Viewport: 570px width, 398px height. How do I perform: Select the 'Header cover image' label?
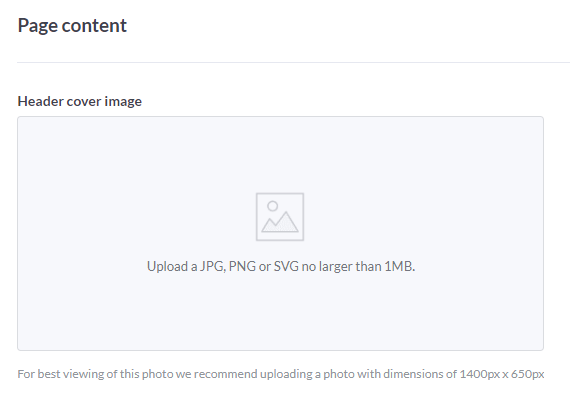(x=80, y=101)
